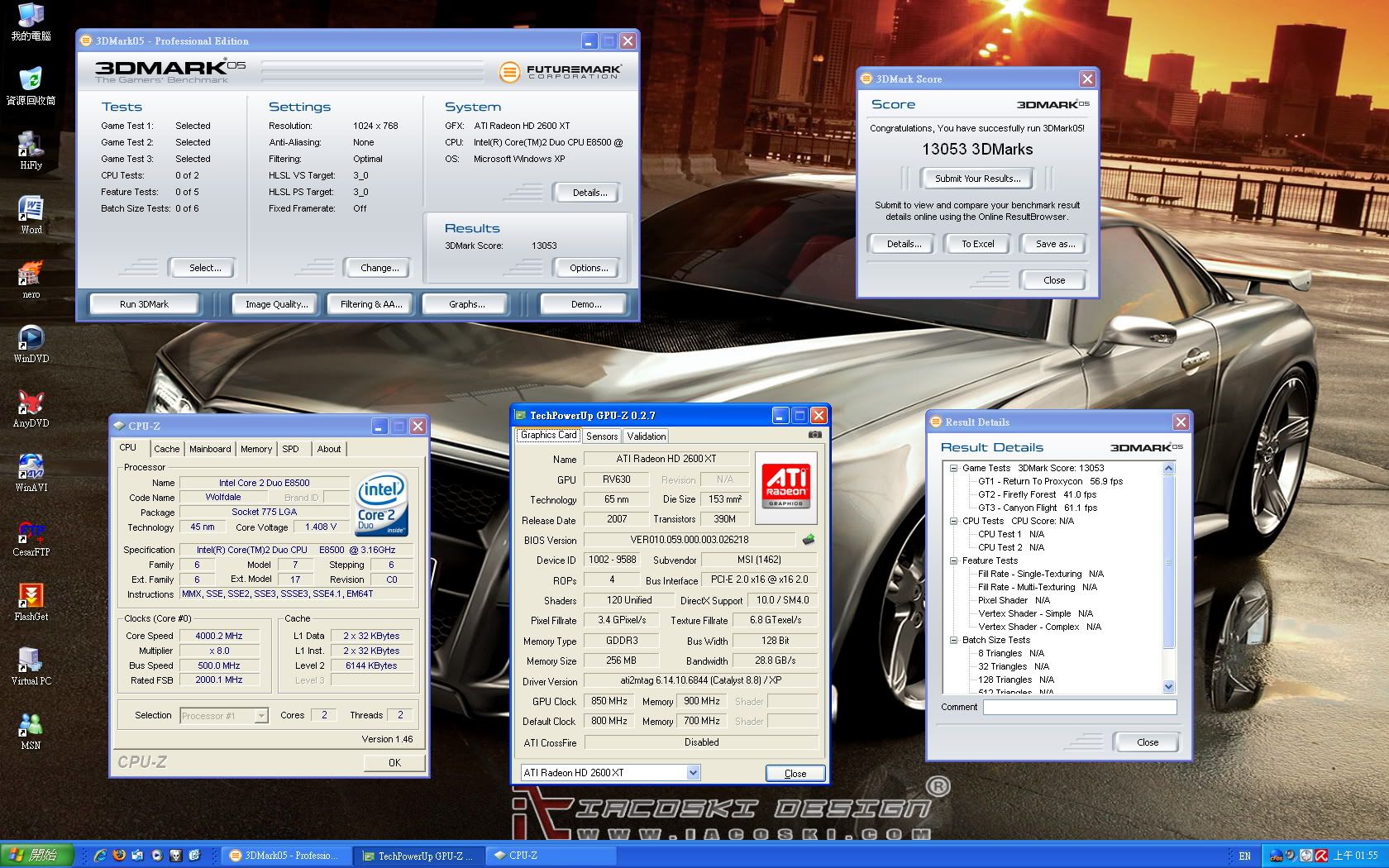This screenshot has height=868, width=1389.
Task: Launch Internet Explorer from quick launch
Action: click(100, 856)
